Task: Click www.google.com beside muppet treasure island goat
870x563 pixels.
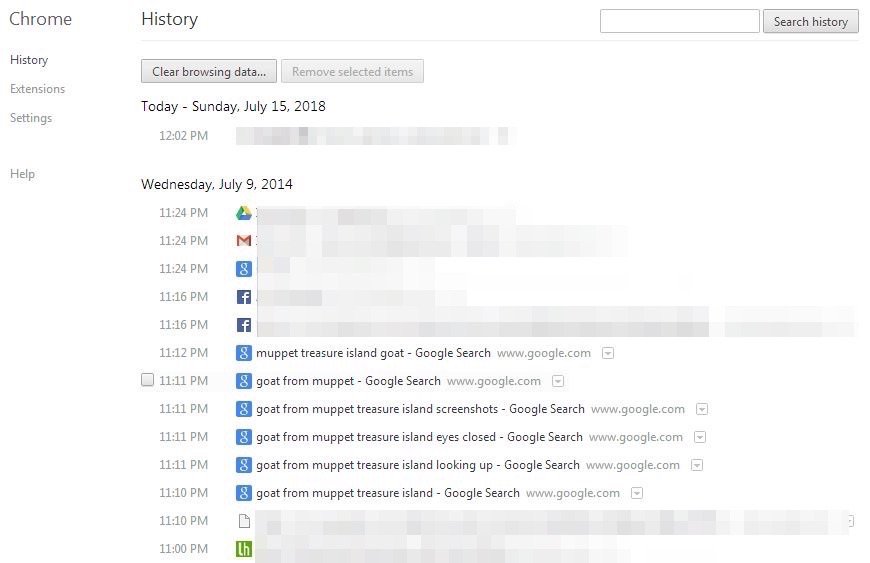Action: click(x=544, y=353)
